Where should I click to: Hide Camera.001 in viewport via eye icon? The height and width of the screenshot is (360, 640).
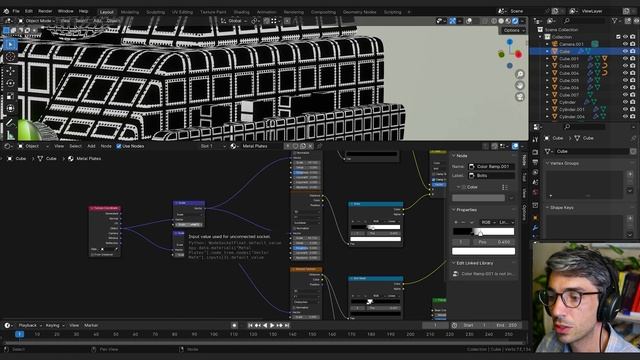[x=625, y=44]
